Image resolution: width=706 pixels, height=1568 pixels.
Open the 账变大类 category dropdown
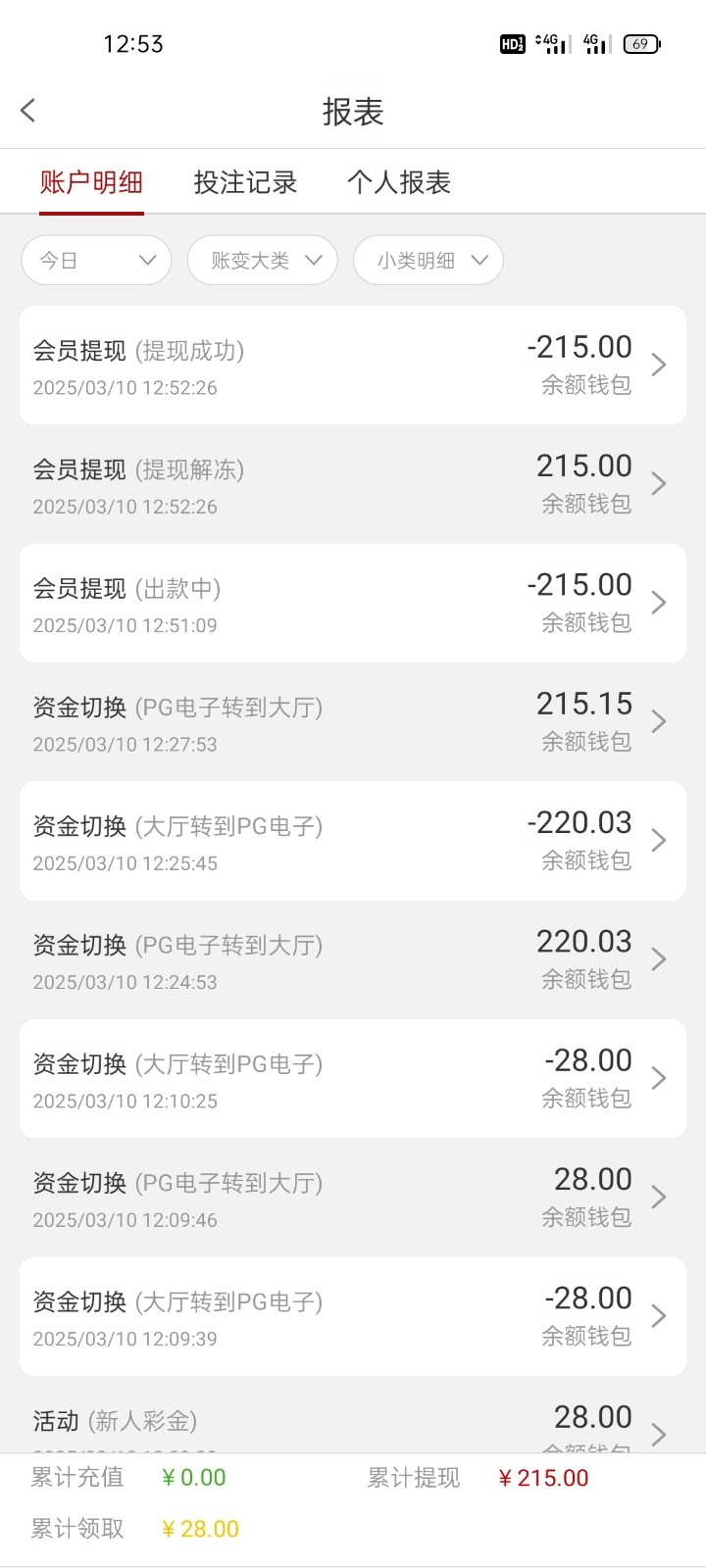pyautogui.click(x=262, y=261)
